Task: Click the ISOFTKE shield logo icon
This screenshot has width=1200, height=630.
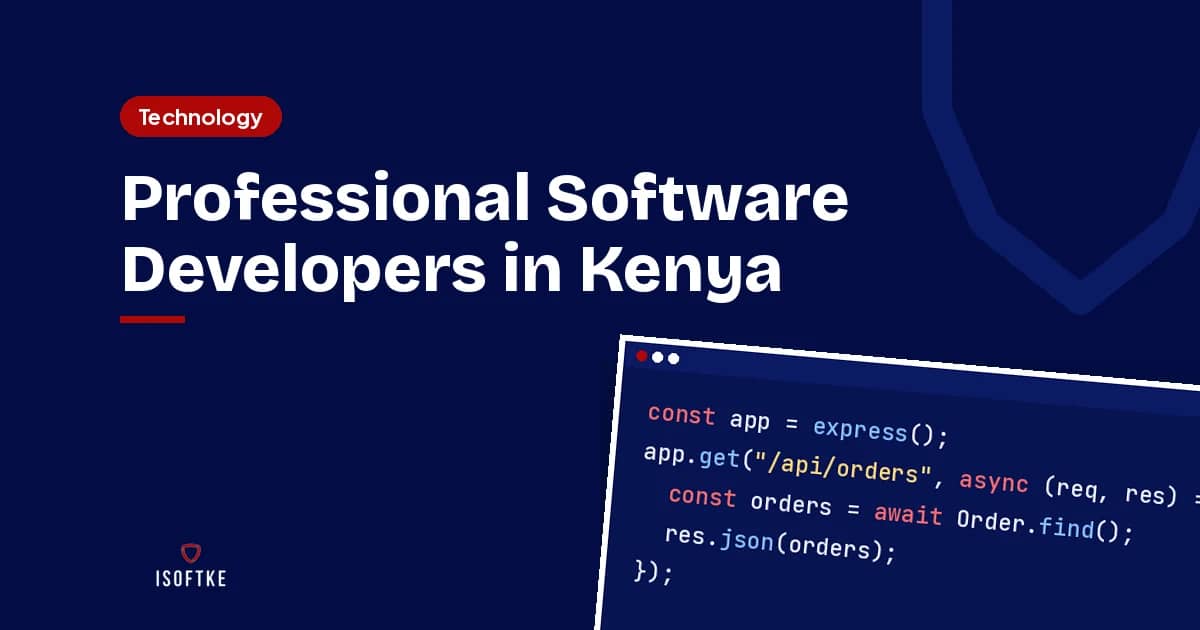Action: tap(190, 553)
